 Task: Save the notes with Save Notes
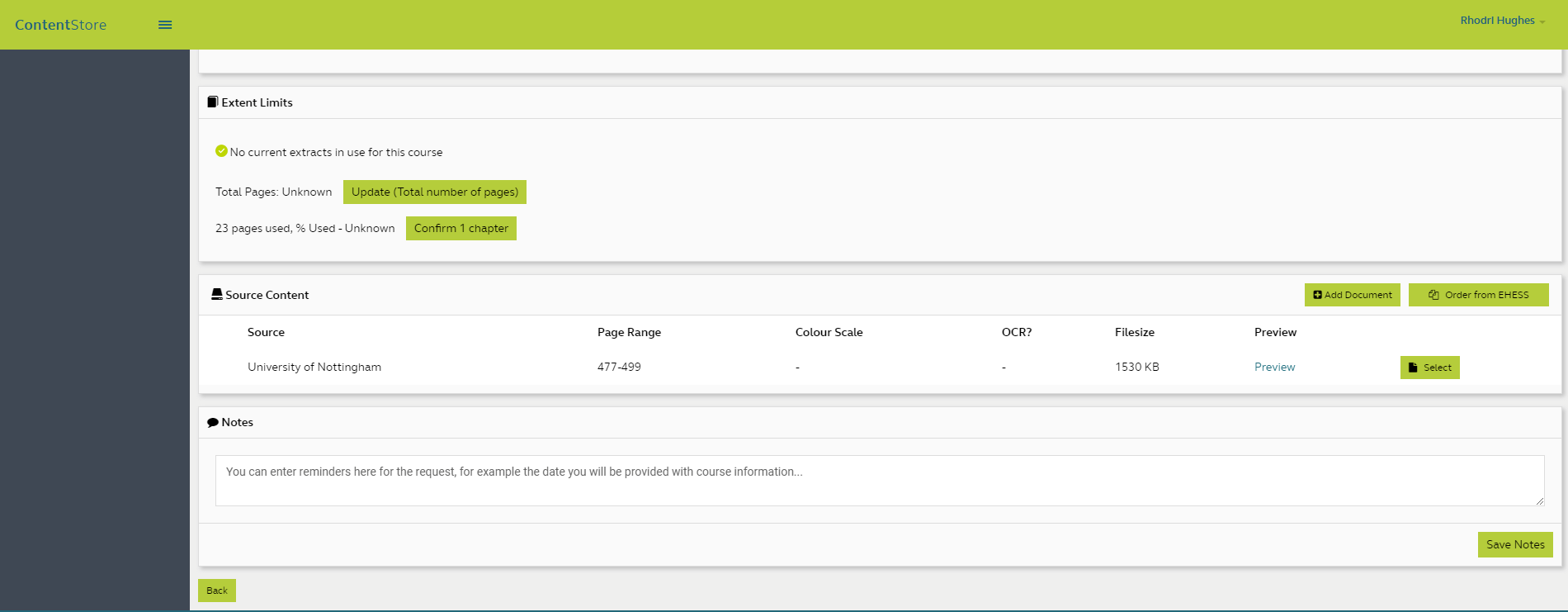[1514, 544]
